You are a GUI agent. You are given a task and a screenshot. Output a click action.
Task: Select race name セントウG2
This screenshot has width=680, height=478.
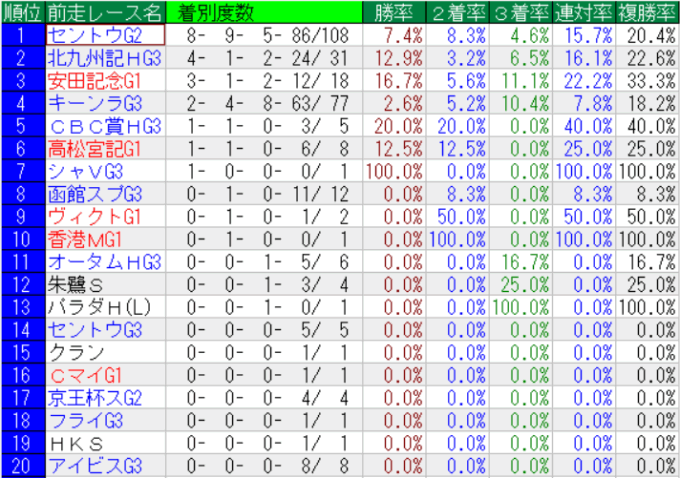(95, 35)
